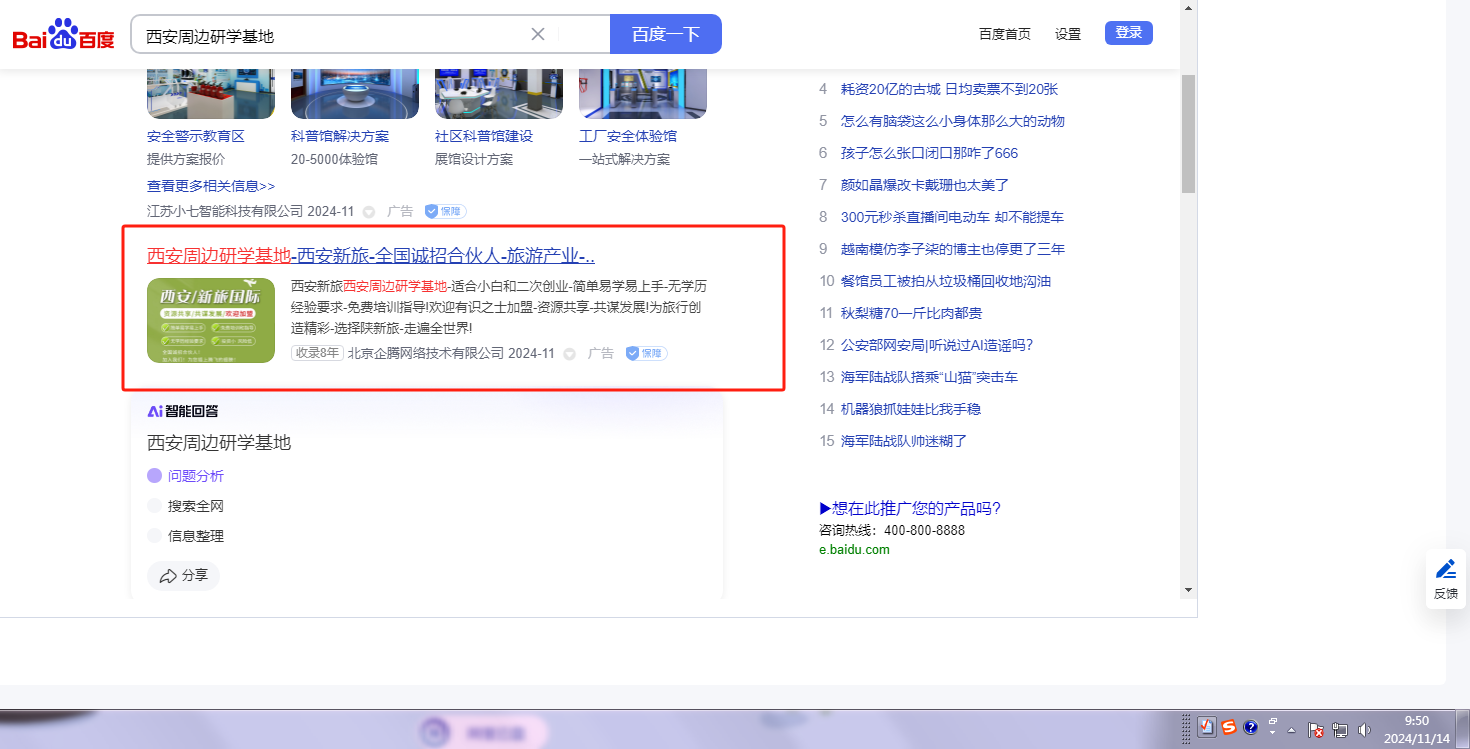Expand dropdown arrow beside 江苏小七智能科技有限公司 2024-11

click(x=369, y=212)
